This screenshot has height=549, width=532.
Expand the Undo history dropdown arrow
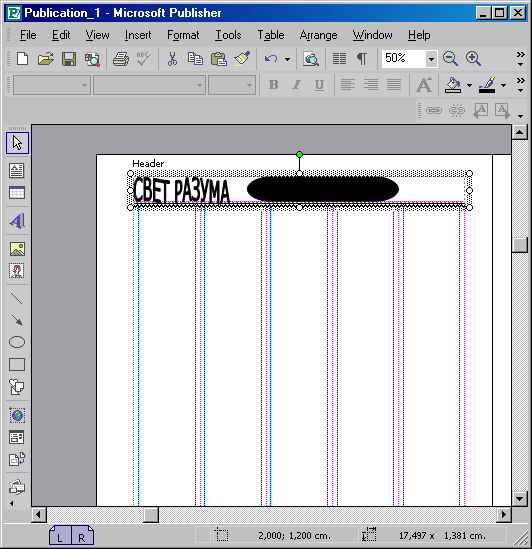tap(288, 59)
